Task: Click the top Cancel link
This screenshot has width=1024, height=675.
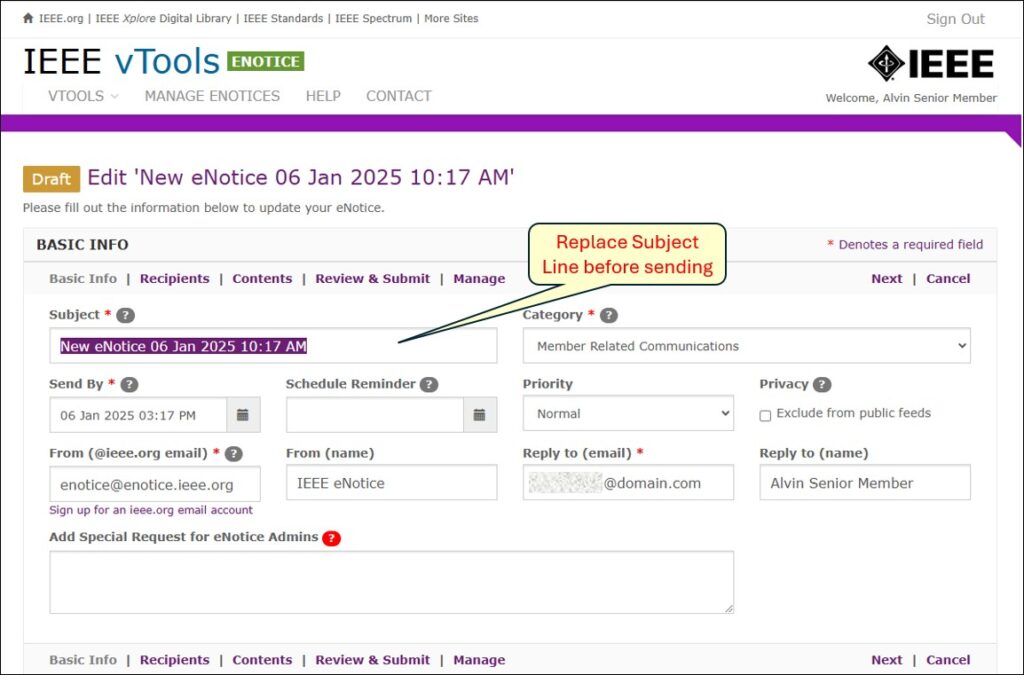Action: pos(948,279)
